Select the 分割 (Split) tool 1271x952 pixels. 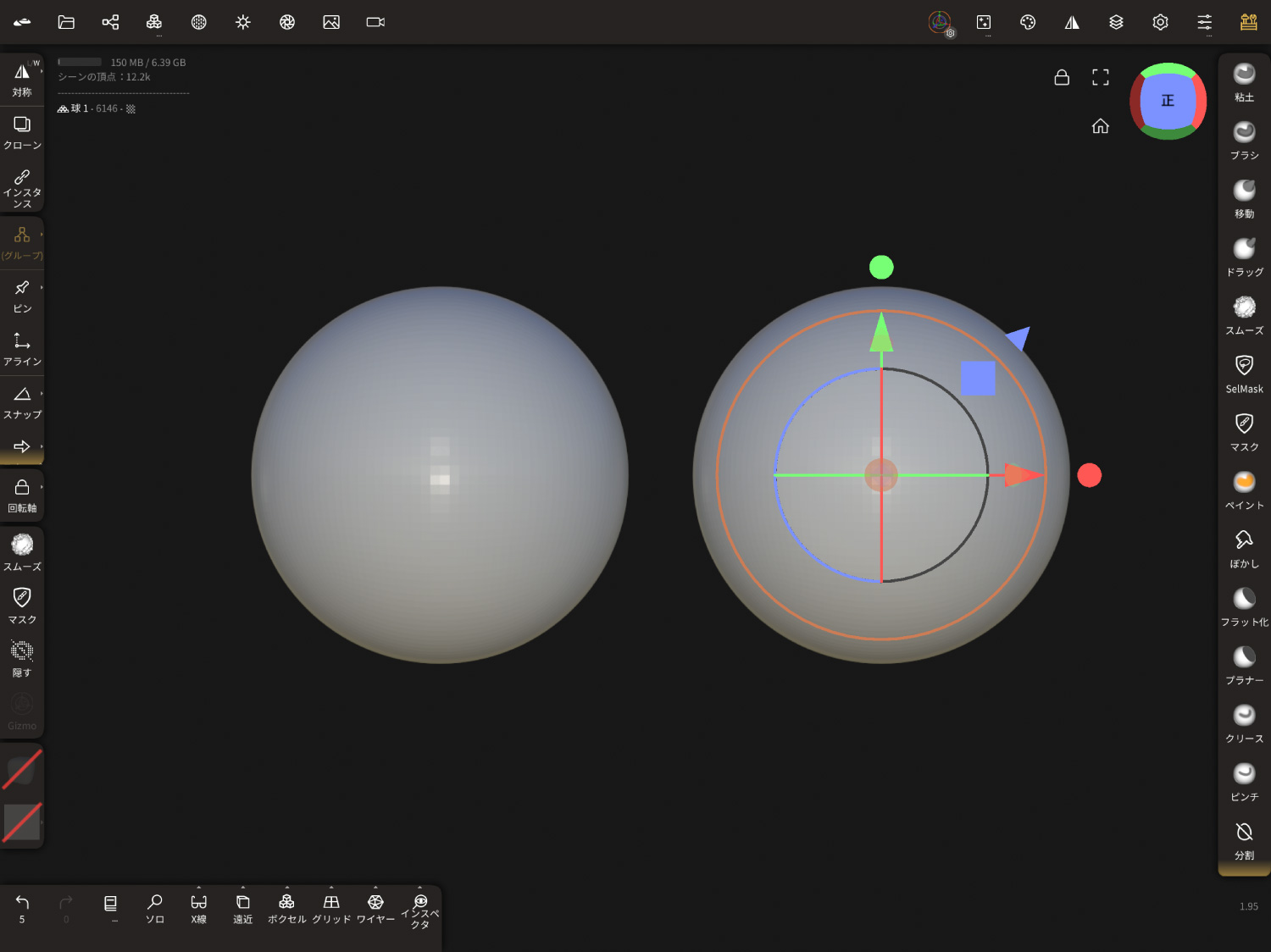coord(1244,840)
